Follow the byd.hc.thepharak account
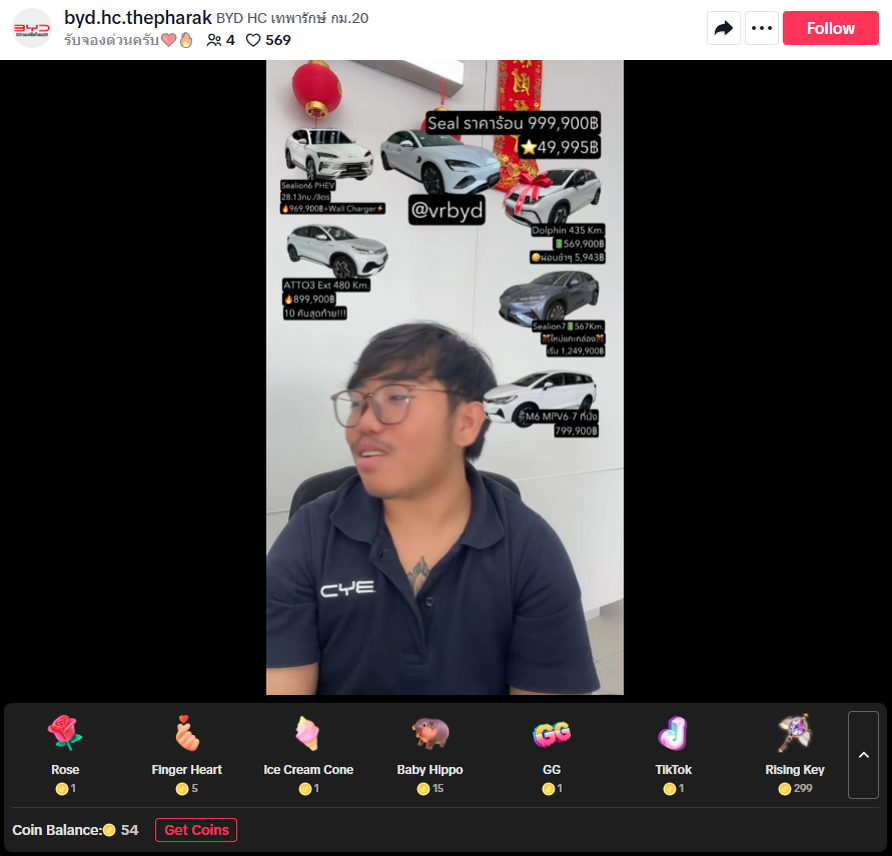This screenshot has height=856, width=892. pos(830,28)
